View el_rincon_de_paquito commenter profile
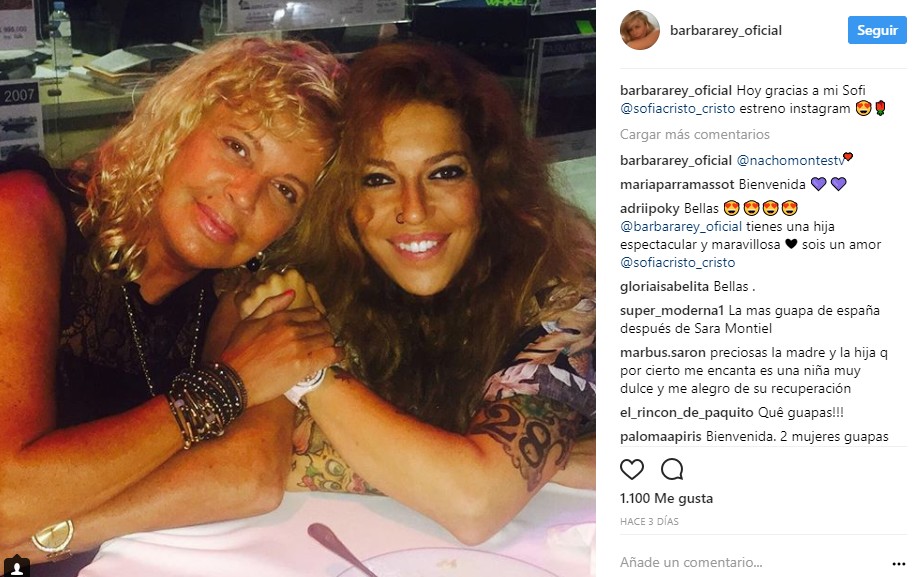 tap(686, 413)
